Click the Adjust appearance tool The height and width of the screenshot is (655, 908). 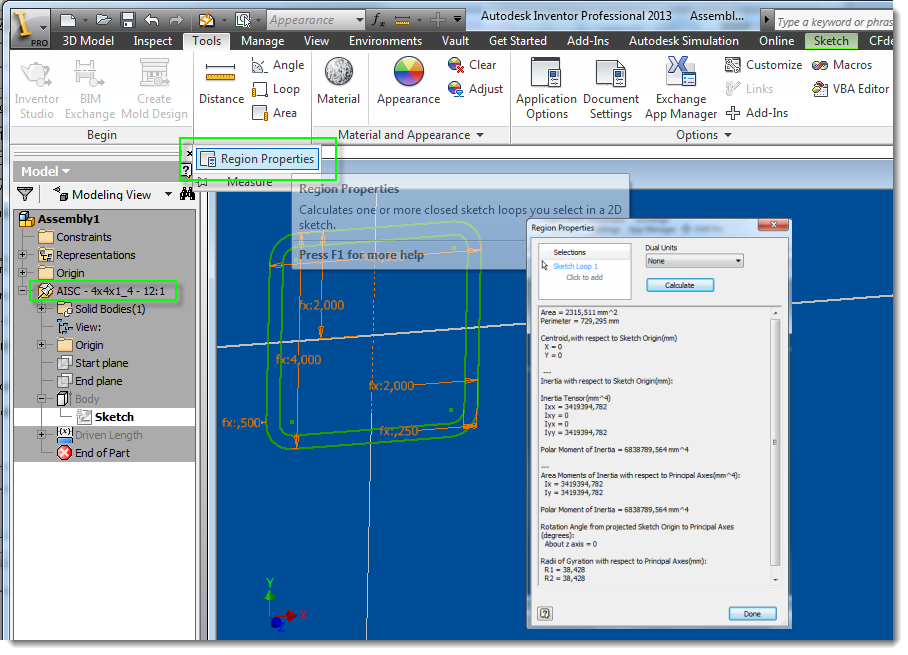point(475,89)
